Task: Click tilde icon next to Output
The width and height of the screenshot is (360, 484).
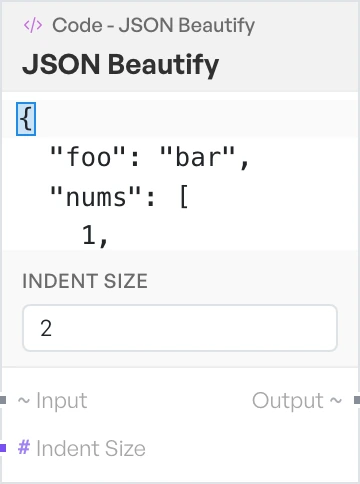Action: pos(336,400)
